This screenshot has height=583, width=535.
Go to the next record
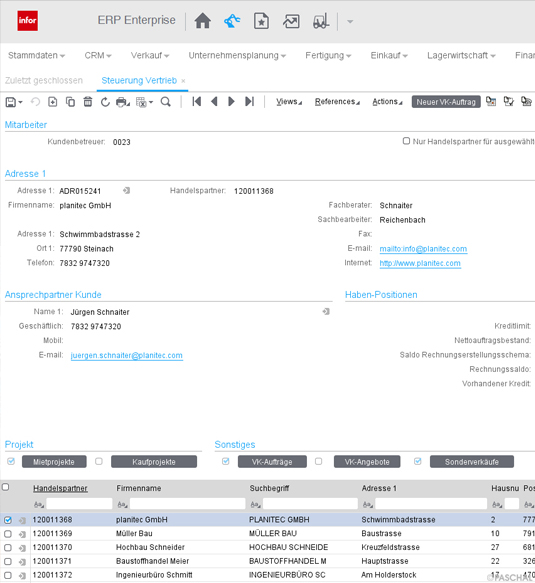click(231, 102)
